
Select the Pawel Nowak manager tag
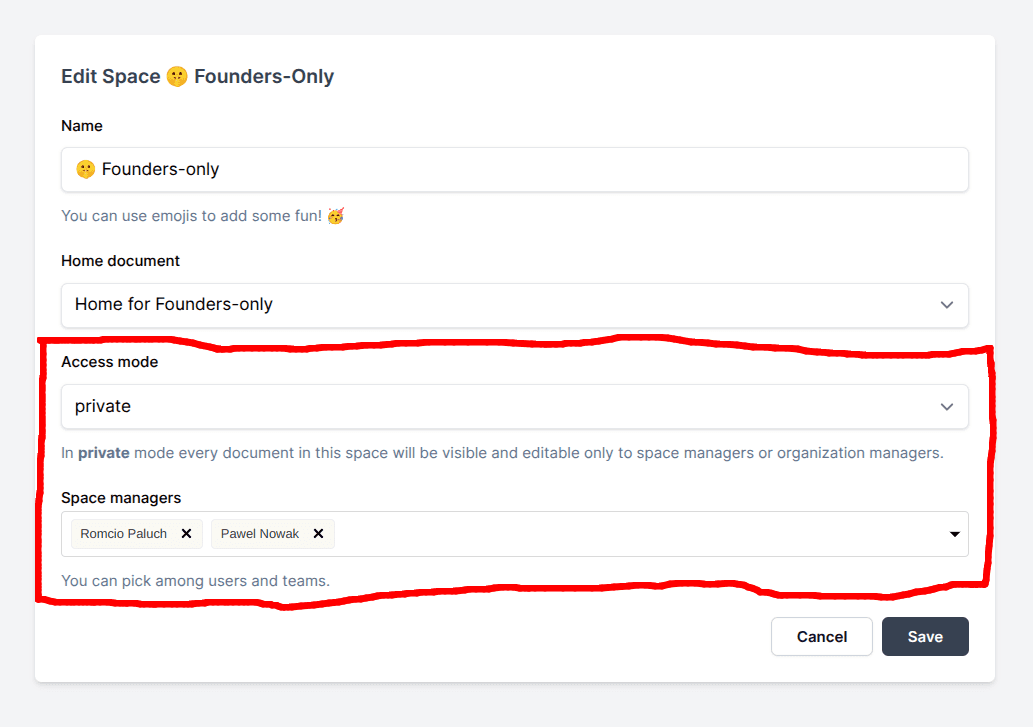coord(260,534)
